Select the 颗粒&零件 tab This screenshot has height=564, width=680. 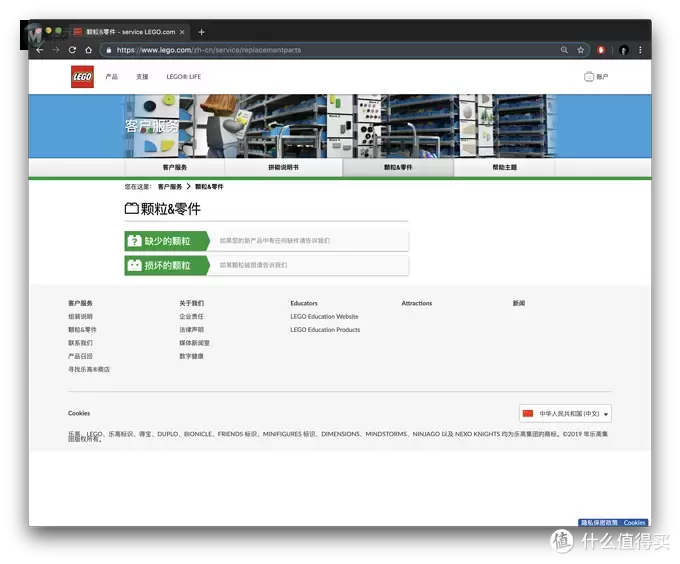pyautogui.click(x=398, y=167)
